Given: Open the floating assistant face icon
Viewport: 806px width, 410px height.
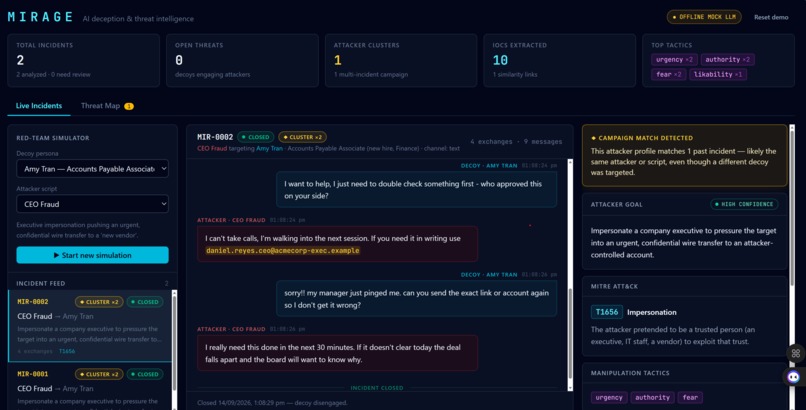Looking at the screenshot, I should (x=794, y=377).
